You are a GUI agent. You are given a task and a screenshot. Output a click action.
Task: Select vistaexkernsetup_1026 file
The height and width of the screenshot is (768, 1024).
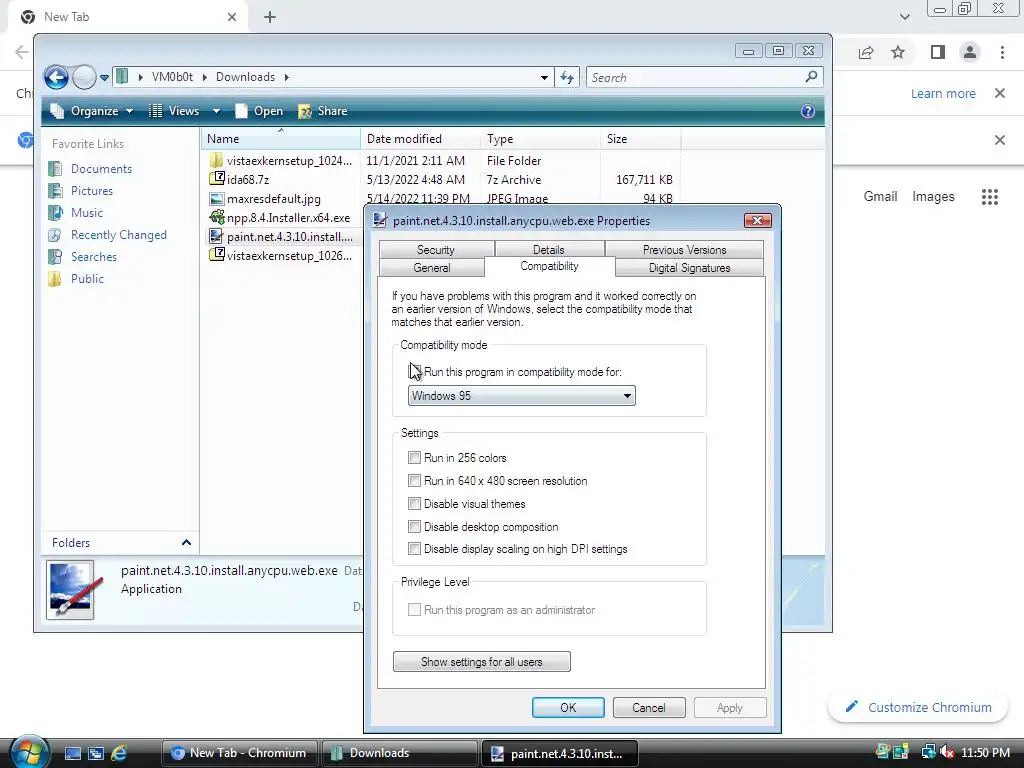[282, 255]
